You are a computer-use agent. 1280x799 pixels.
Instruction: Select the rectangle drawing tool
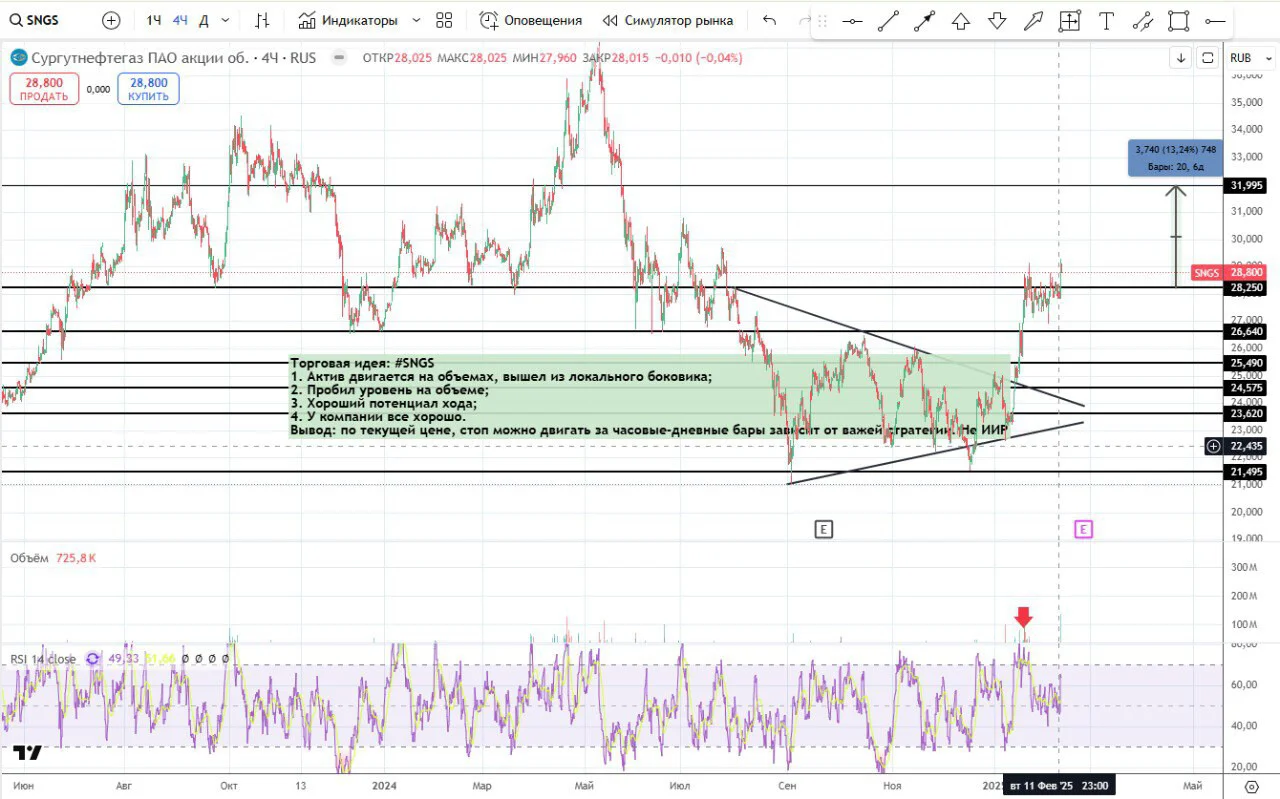[1179, 21]
